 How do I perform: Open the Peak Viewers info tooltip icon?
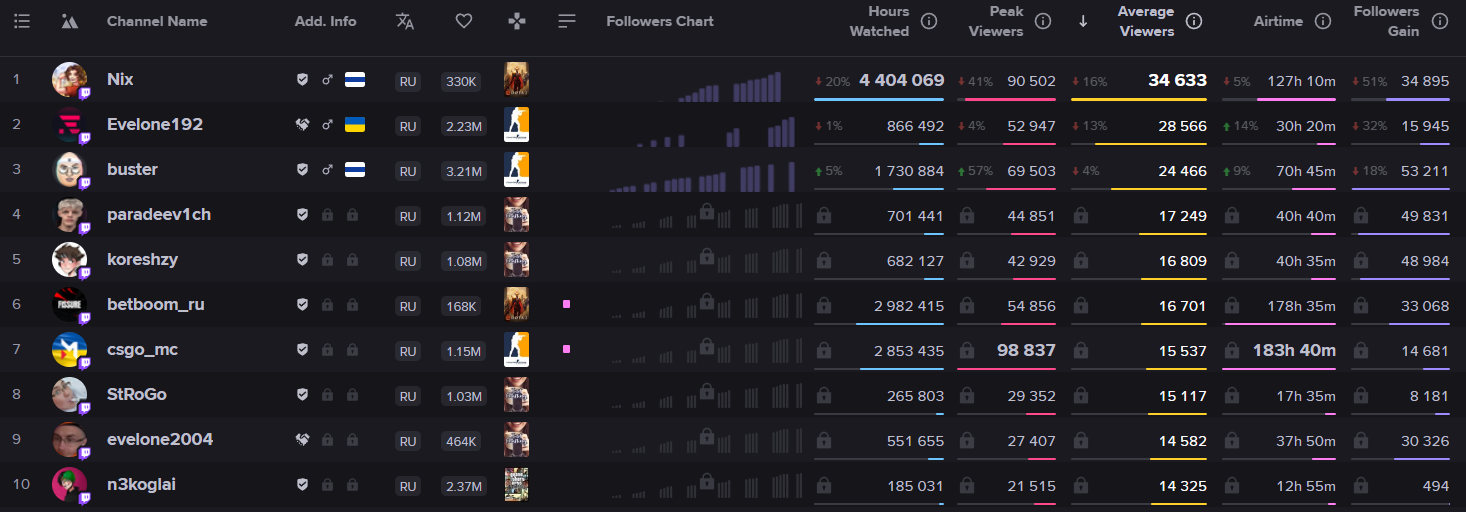(x=1043, y=21)
